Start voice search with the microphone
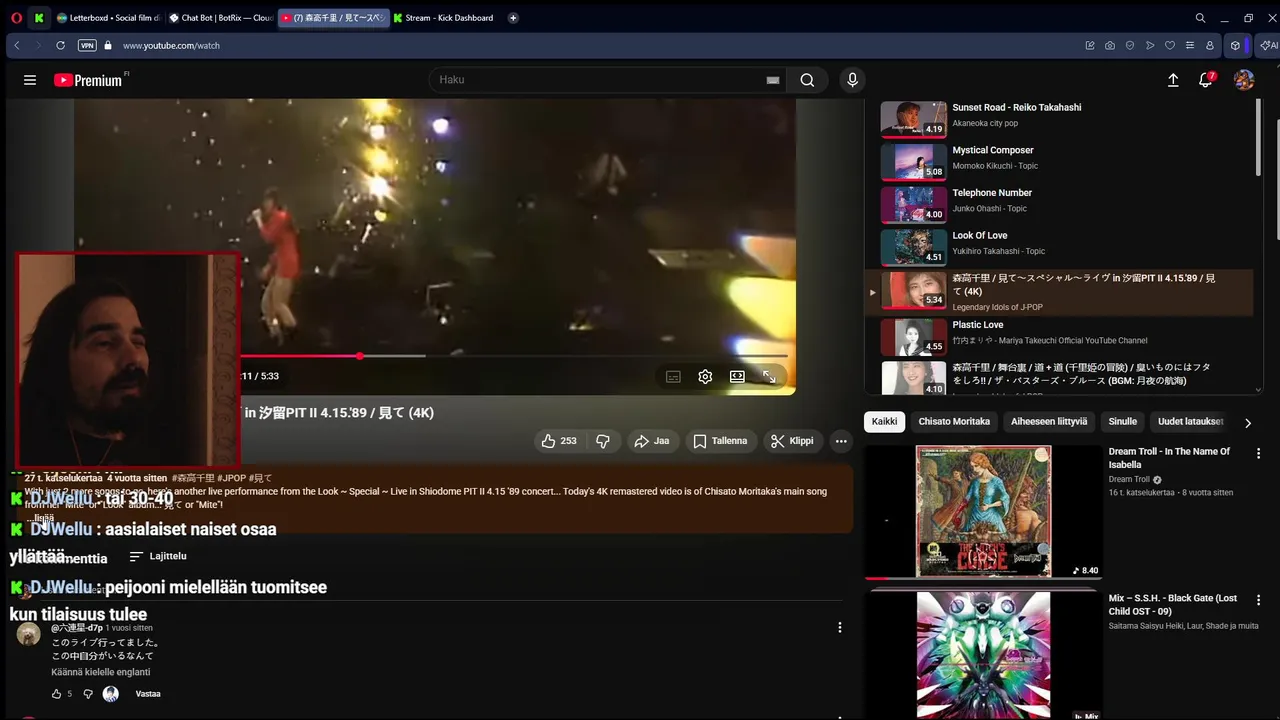The height and width of the screenshot is (720, 1280). click(x=852, y=80)
